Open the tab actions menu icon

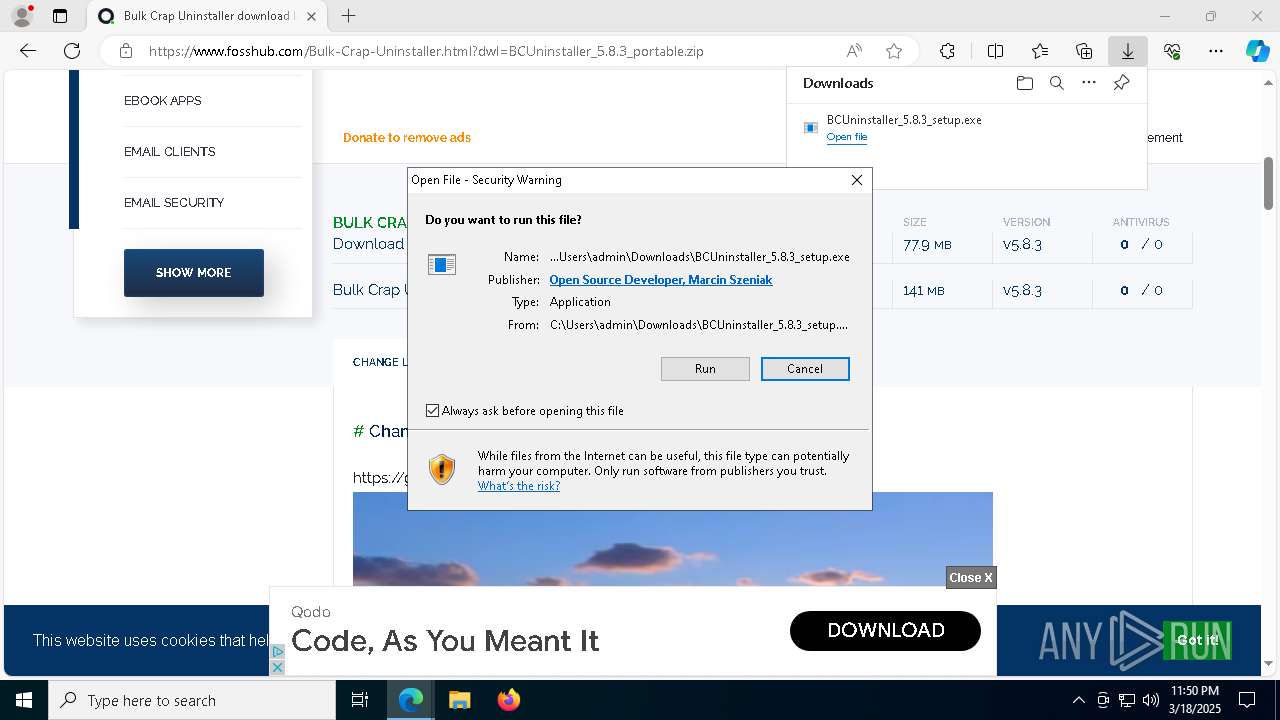click(x=60, y=16)
